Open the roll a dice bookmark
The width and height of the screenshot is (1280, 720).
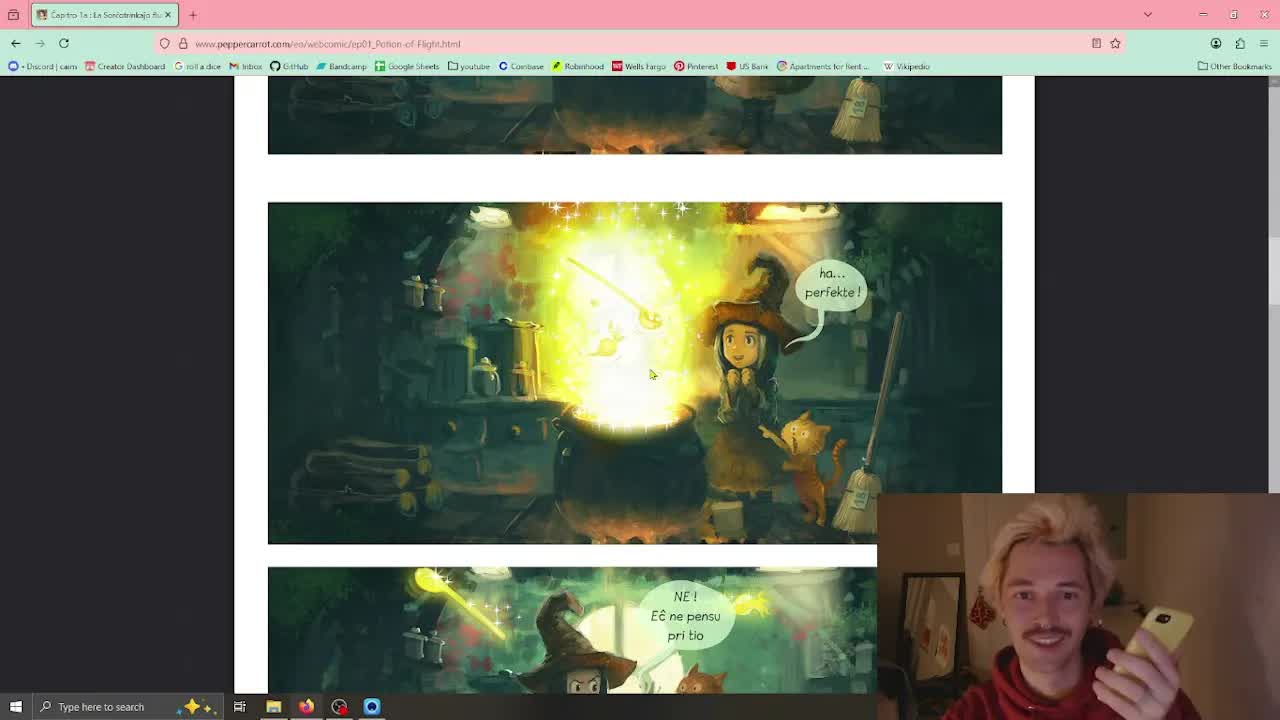click(x=197, y=67)
